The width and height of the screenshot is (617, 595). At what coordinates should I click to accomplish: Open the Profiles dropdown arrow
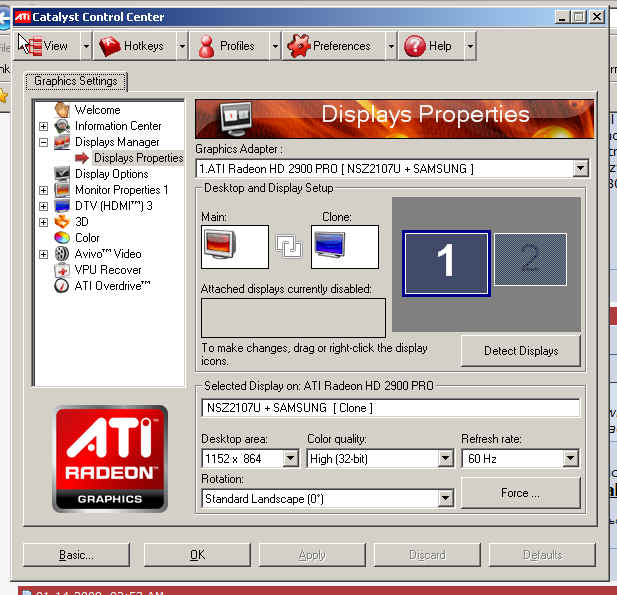[x=275, y=46]
